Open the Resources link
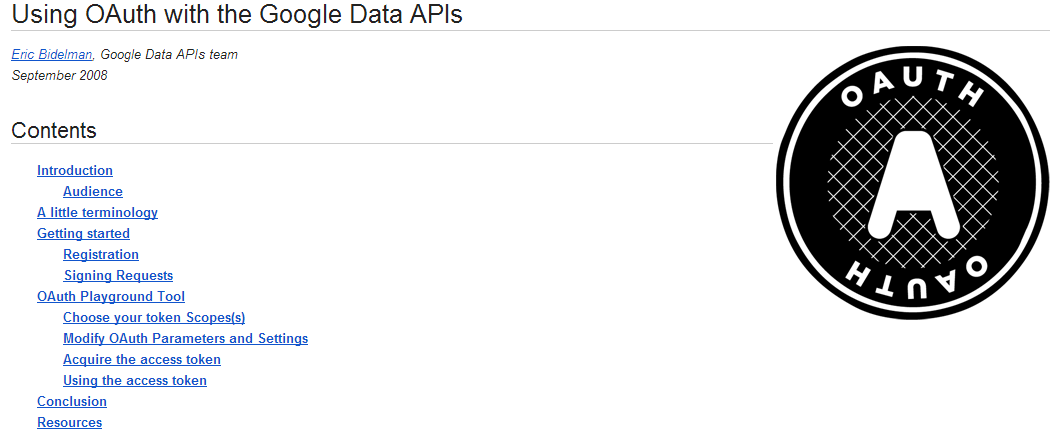 pos(70,423)
